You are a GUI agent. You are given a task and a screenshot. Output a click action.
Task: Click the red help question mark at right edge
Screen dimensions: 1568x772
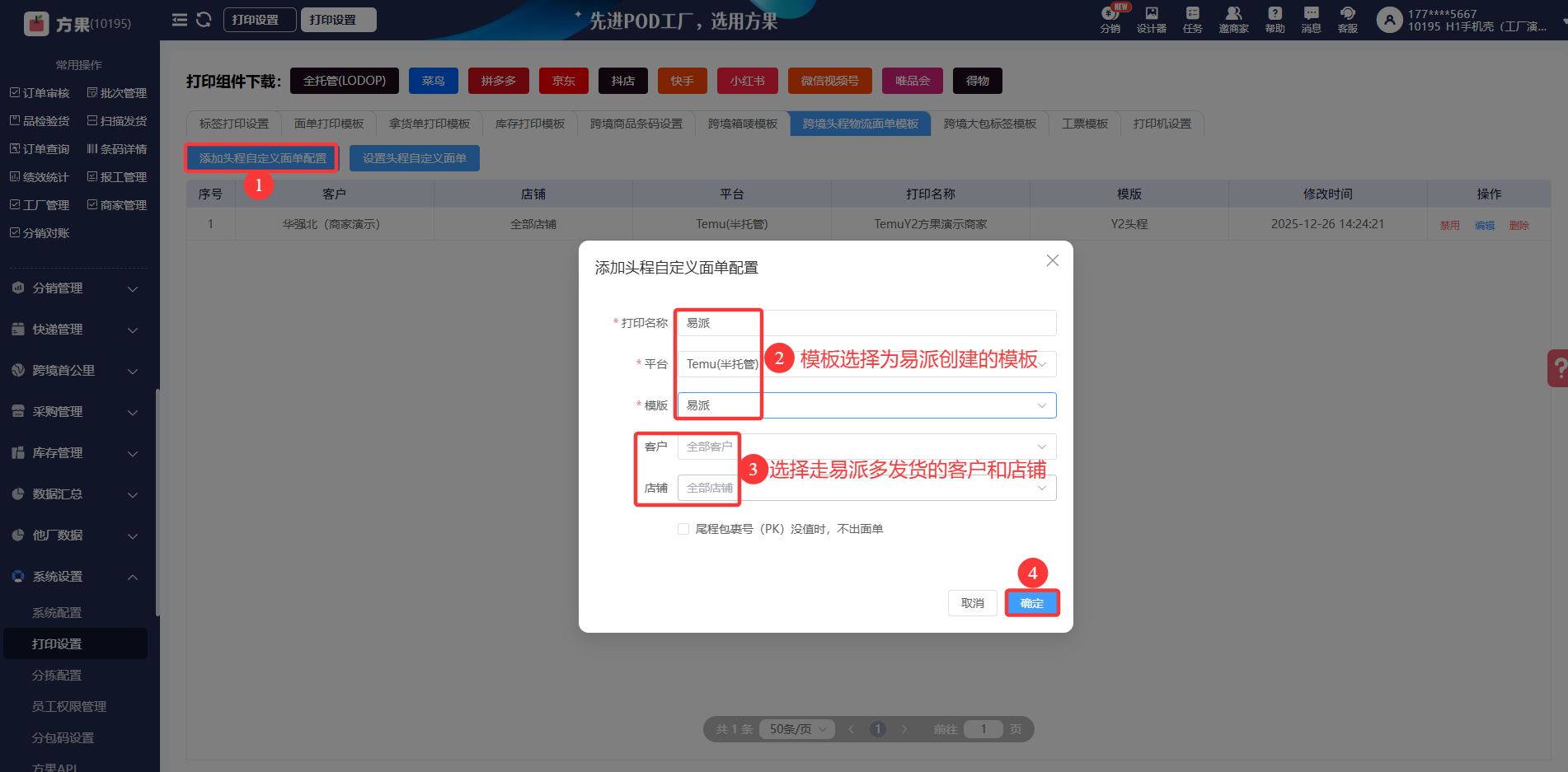coord(1557,368)
